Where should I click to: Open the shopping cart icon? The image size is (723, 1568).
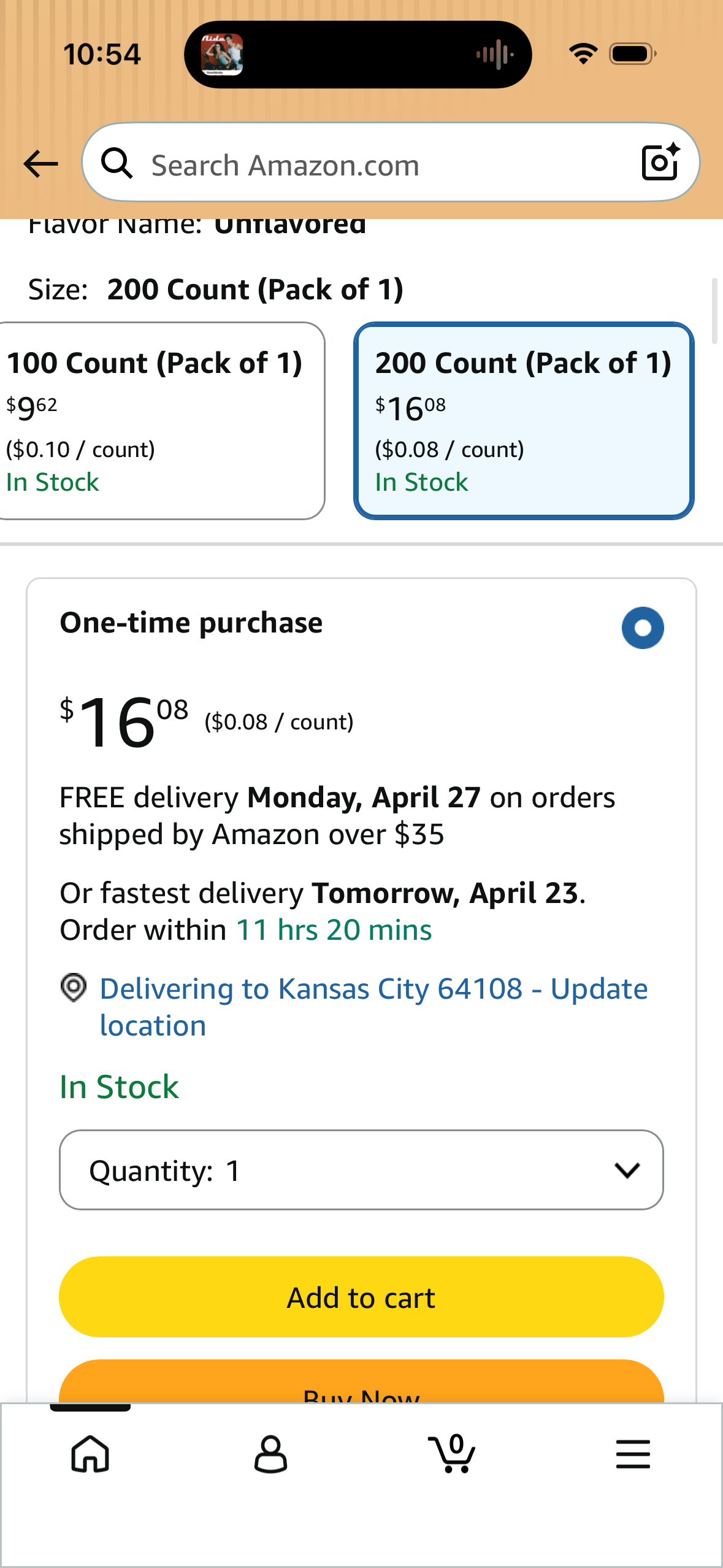[452, 1454]
